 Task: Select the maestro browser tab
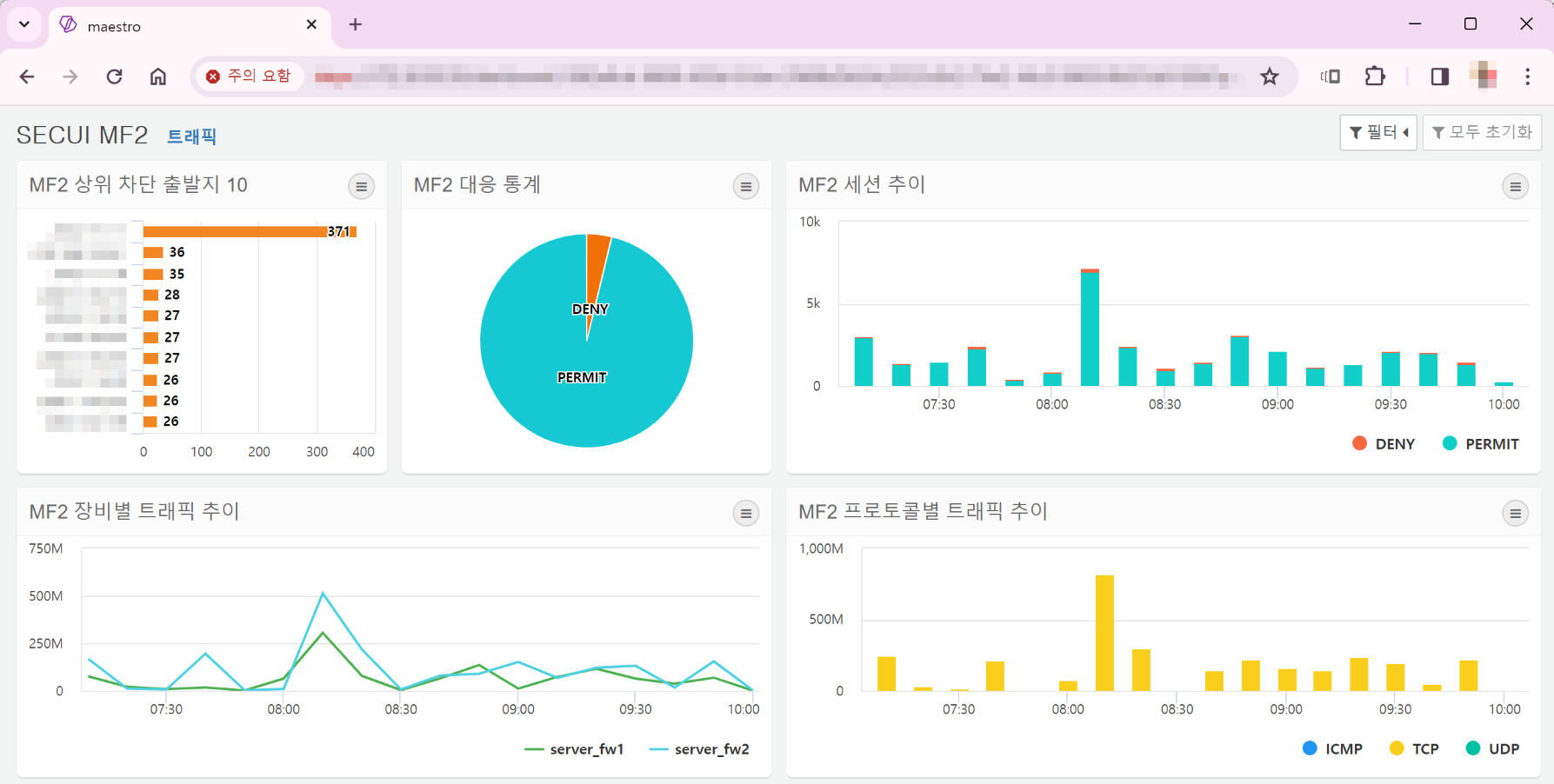coord(190,26)
